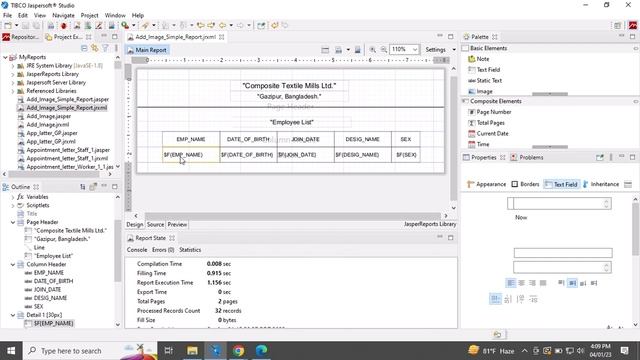Screen dimensions: 640x360
Task: Open the Project menu
Action: pyautogui.click(x=89, y=15)
